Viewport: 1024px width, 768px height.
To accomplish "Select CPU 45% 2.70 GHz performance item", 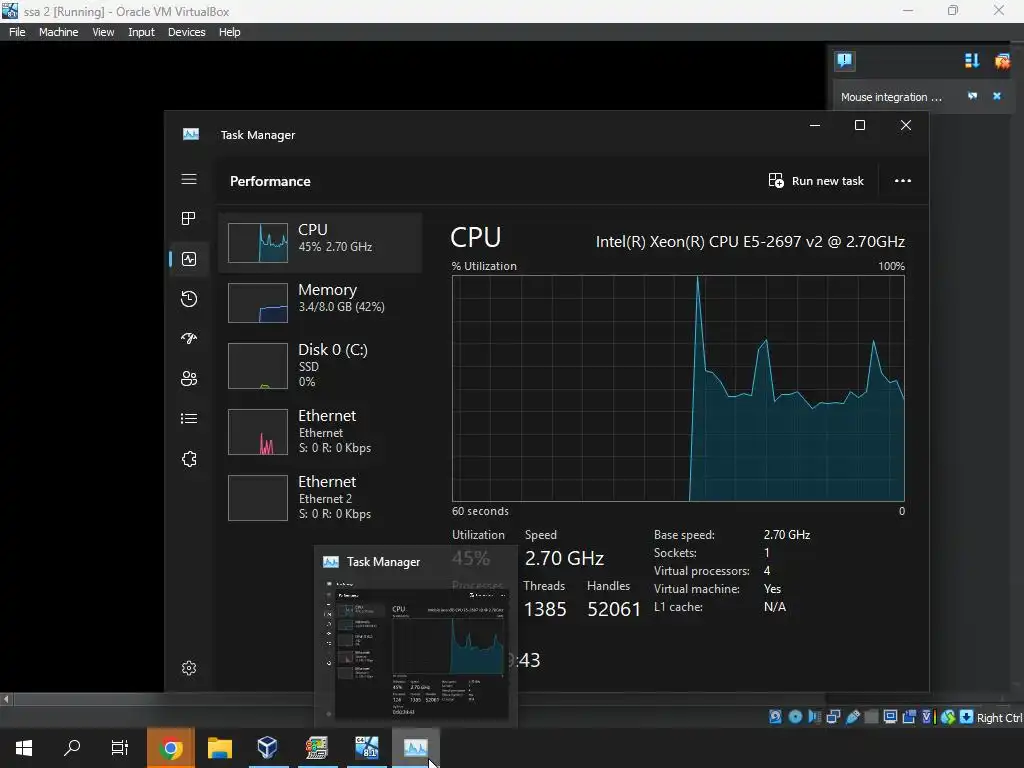I will (320, 242).
